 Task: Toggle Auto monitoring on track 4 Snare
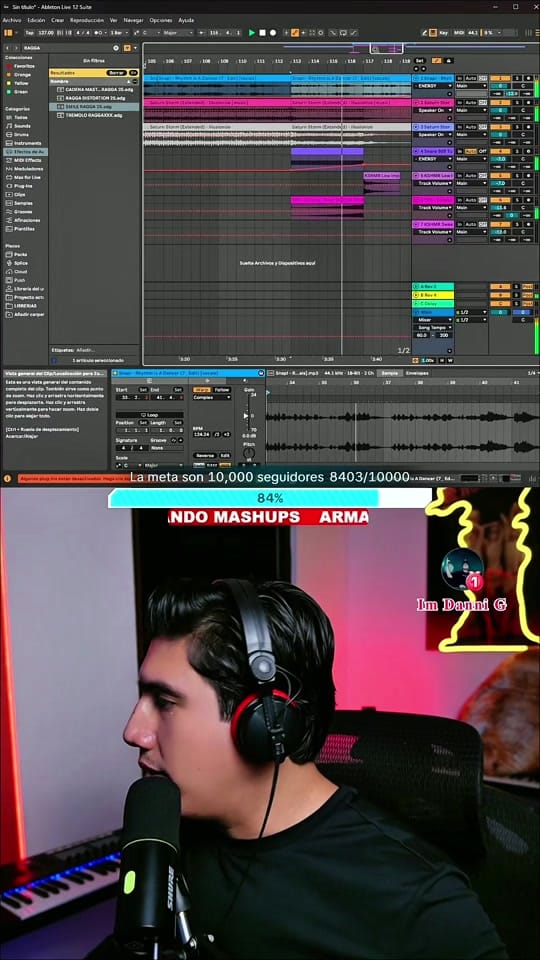point(470,151)
